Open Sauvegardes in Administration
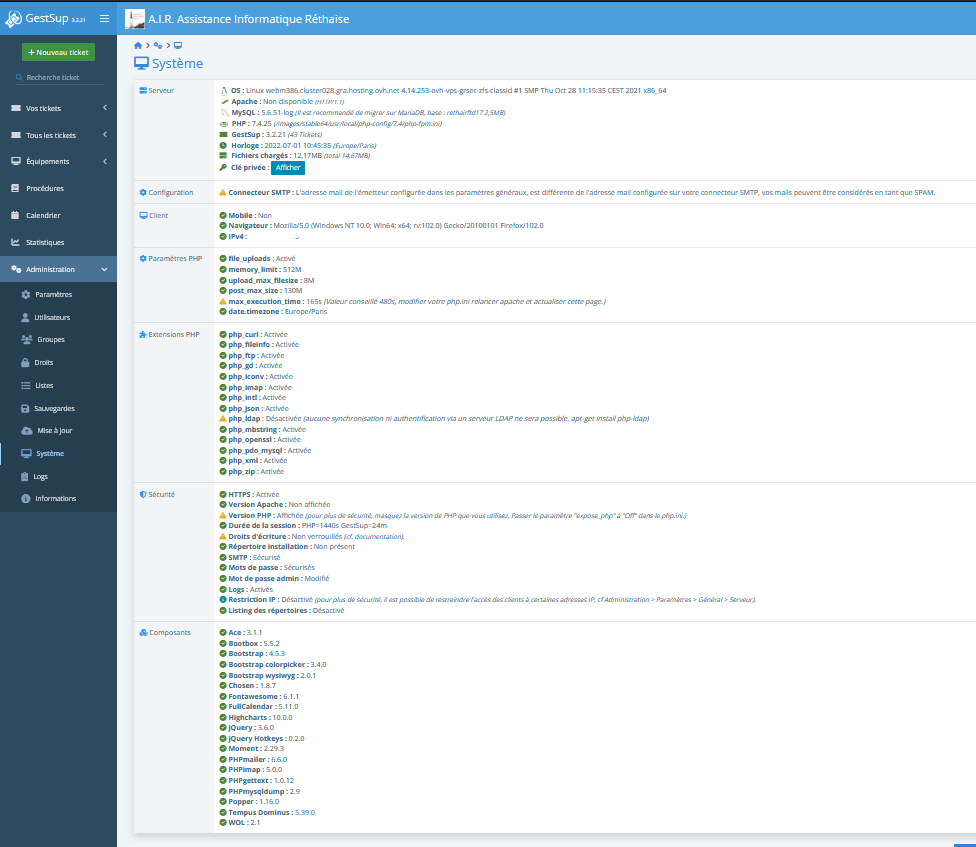Viewport: 976px width, 847px height. 54,408
